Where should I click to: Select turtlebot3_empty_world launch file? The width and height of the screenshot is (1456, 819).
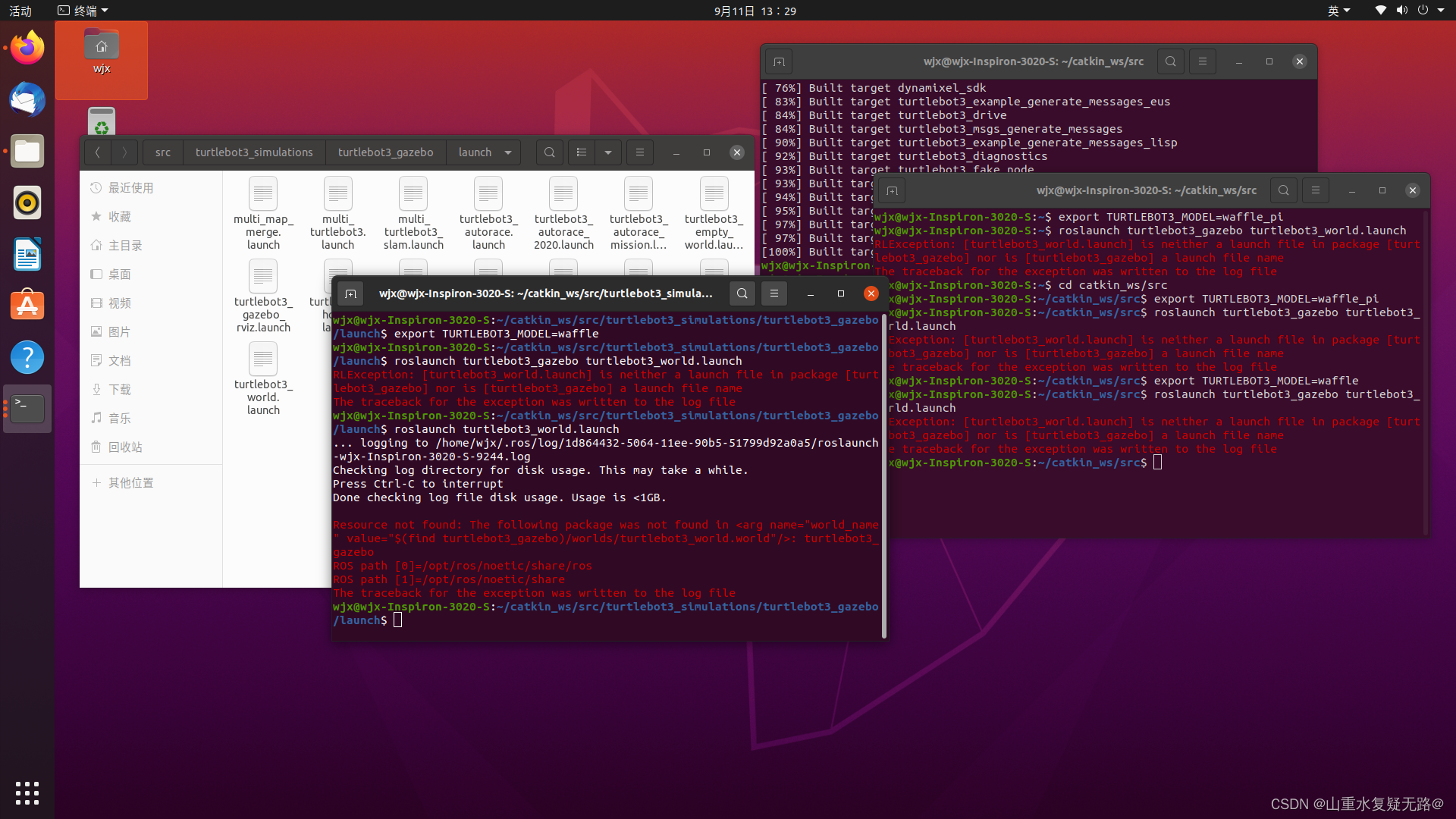pyautogui.click(x=714, y=213)
